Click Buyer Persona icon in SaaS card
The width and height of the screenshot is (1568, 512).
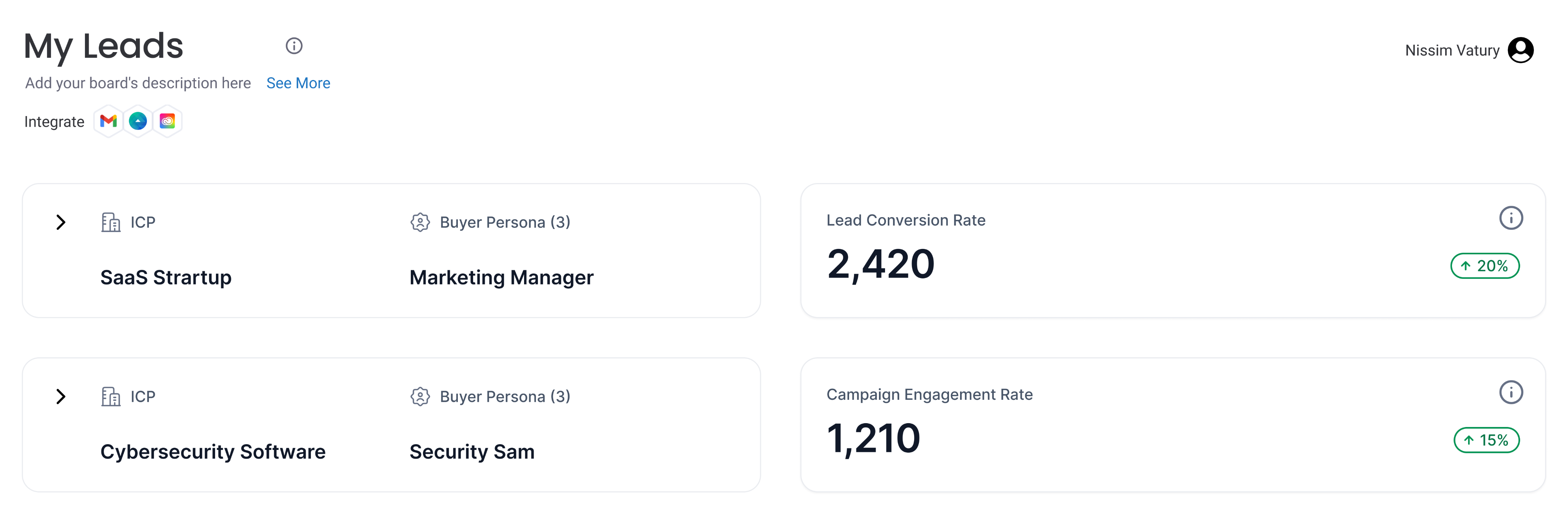point(420,222)
